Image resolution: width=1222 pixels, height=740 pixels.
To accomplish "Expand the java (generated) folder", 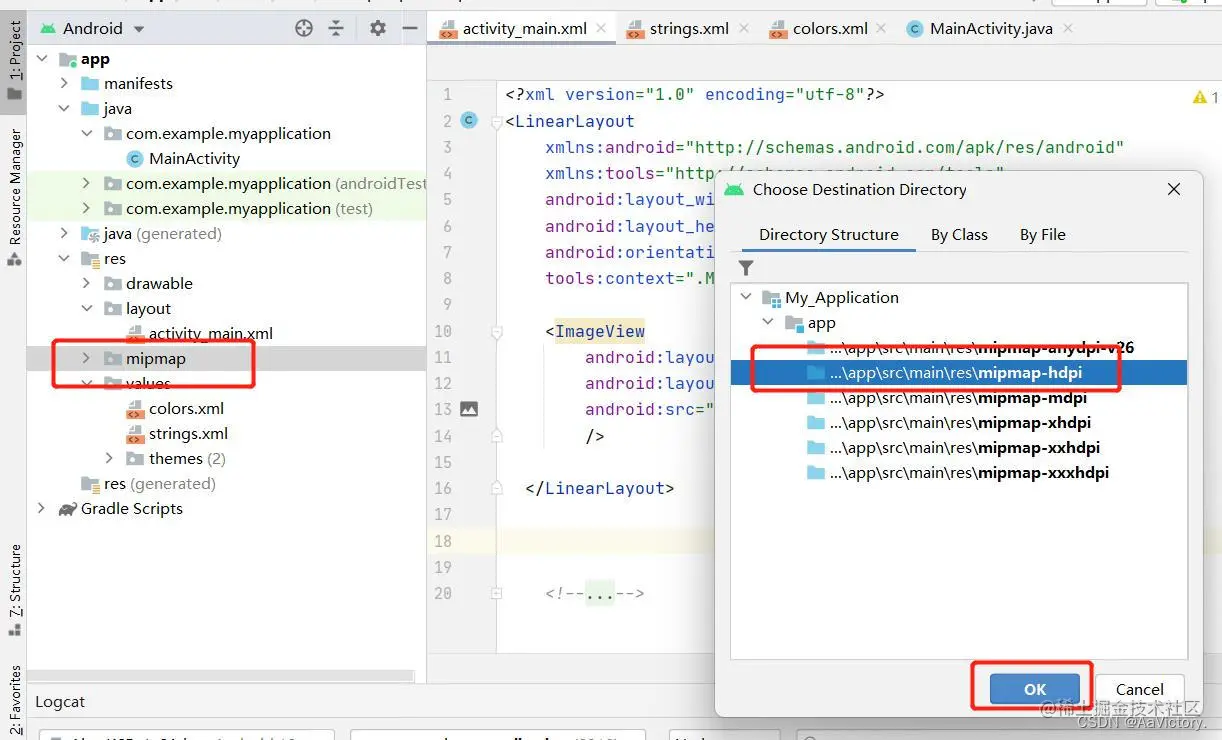I will point(64,234).
